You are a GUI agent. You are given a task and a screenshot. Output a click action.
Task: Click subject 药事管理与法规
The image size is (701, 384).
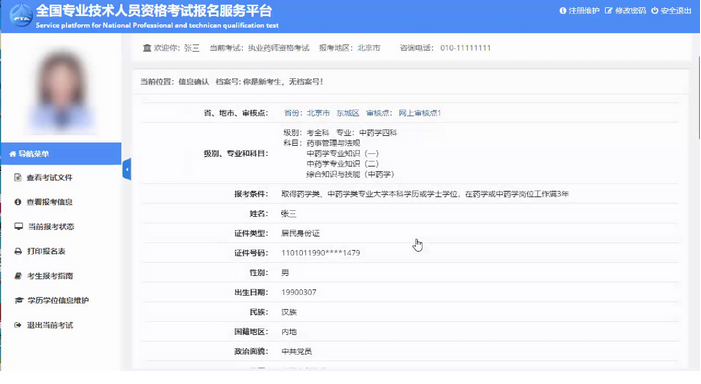point(333,143)
